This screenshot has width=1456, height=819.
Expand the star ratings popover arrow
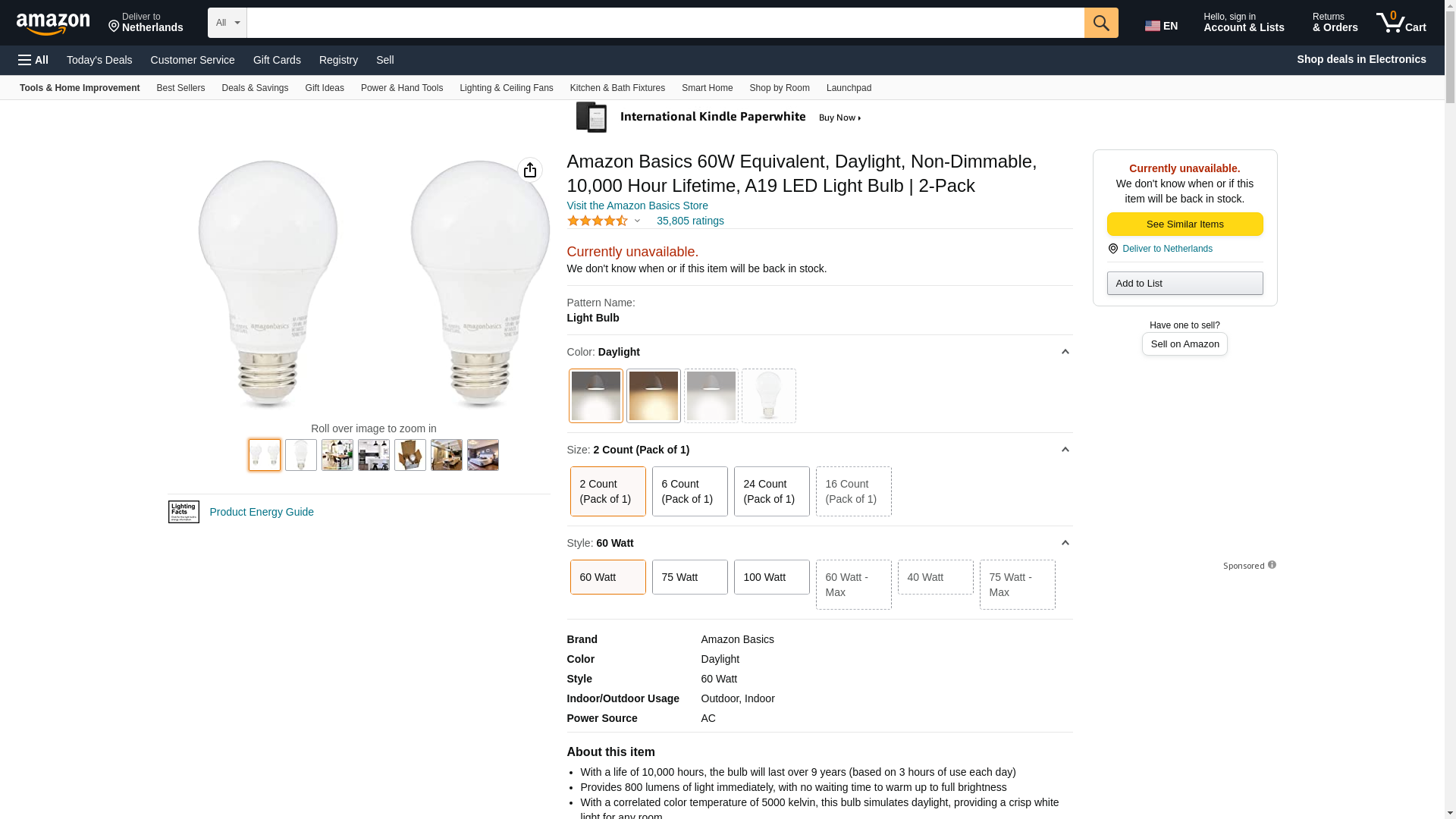(637, 221)
